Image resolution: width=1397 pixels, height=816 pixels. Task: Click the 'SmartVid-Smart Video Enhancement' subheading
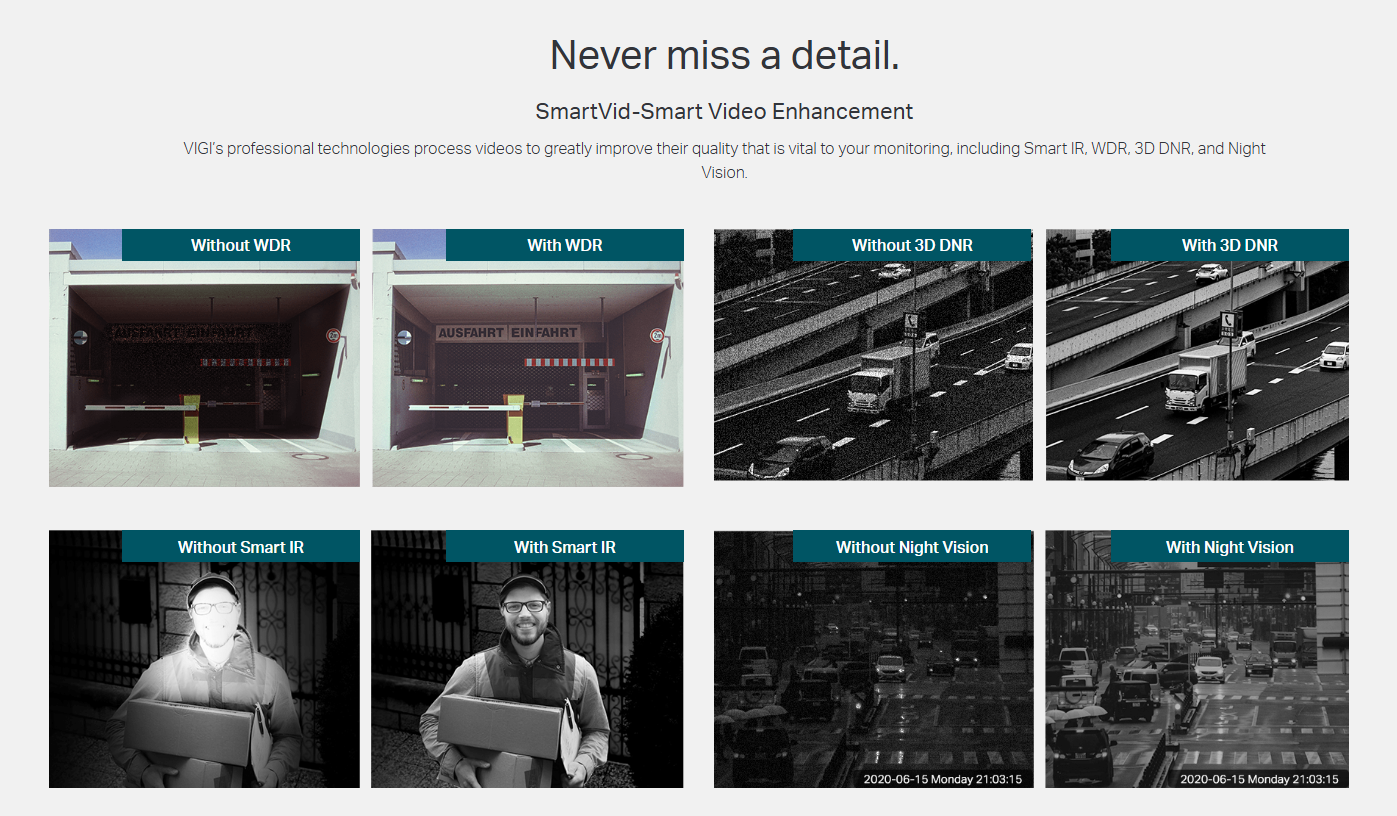point(724,111)
